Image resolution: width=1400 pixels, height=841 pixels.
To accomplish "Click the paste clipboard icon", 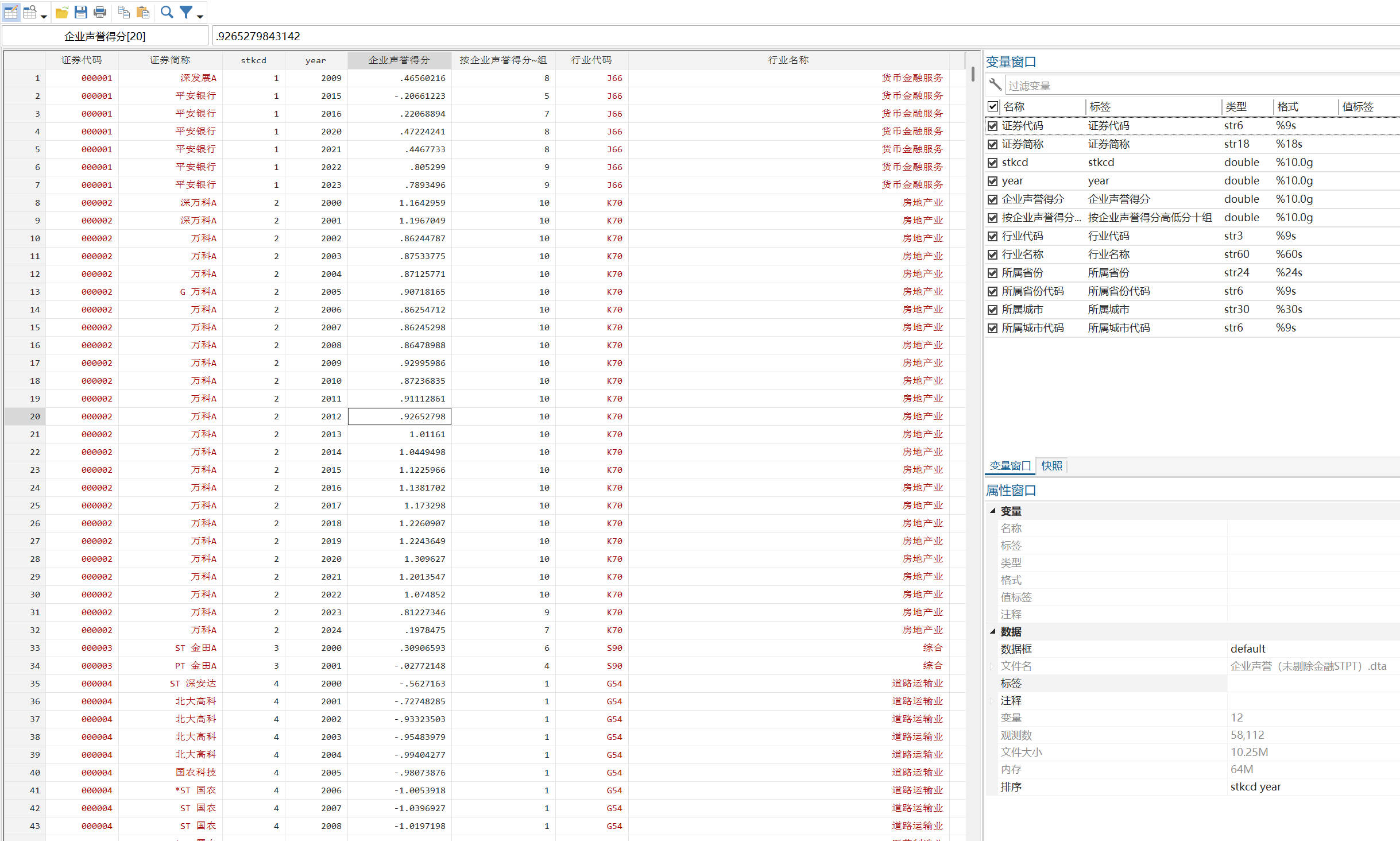I will (x=143, y=12).
